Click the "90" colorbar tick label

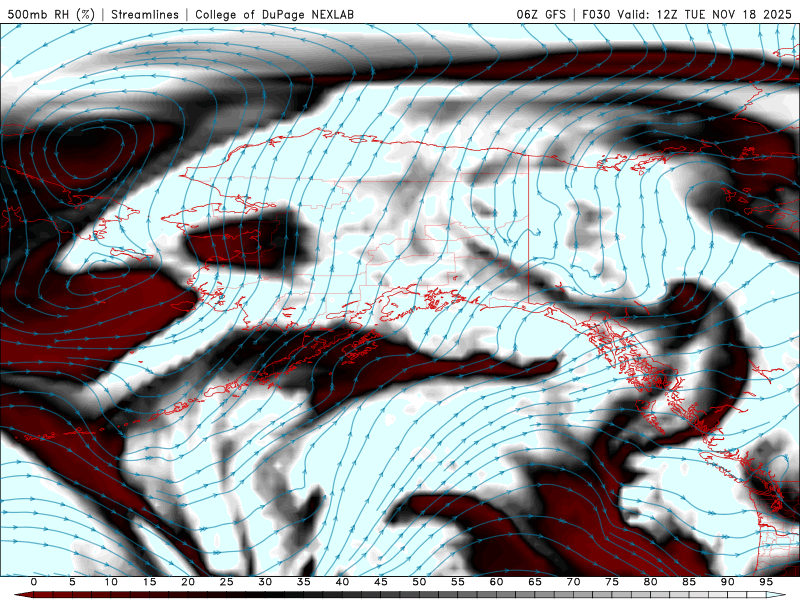click(728, 582)
